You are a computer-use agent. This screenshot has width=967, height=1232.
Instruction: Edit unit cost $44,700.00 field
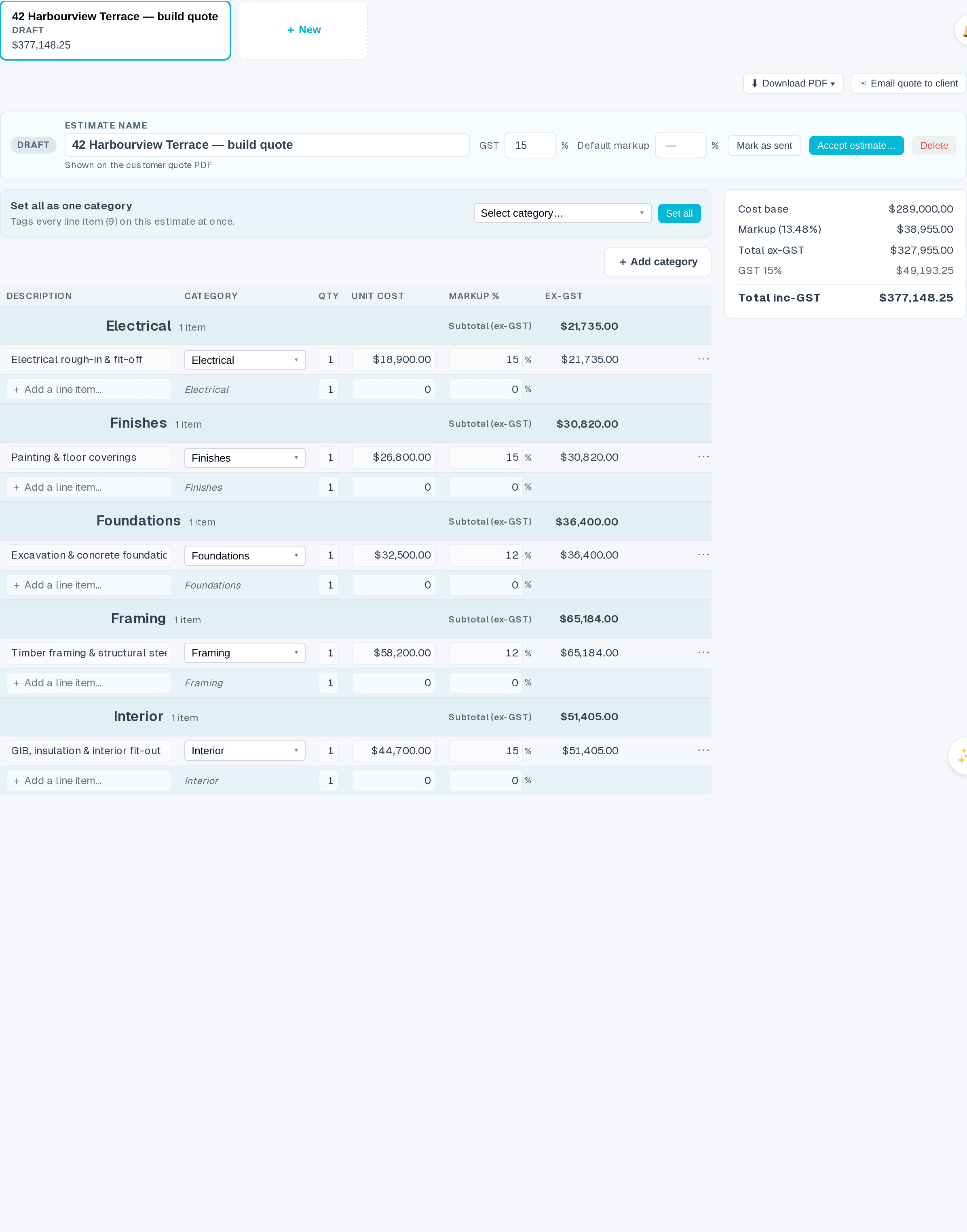393,751
